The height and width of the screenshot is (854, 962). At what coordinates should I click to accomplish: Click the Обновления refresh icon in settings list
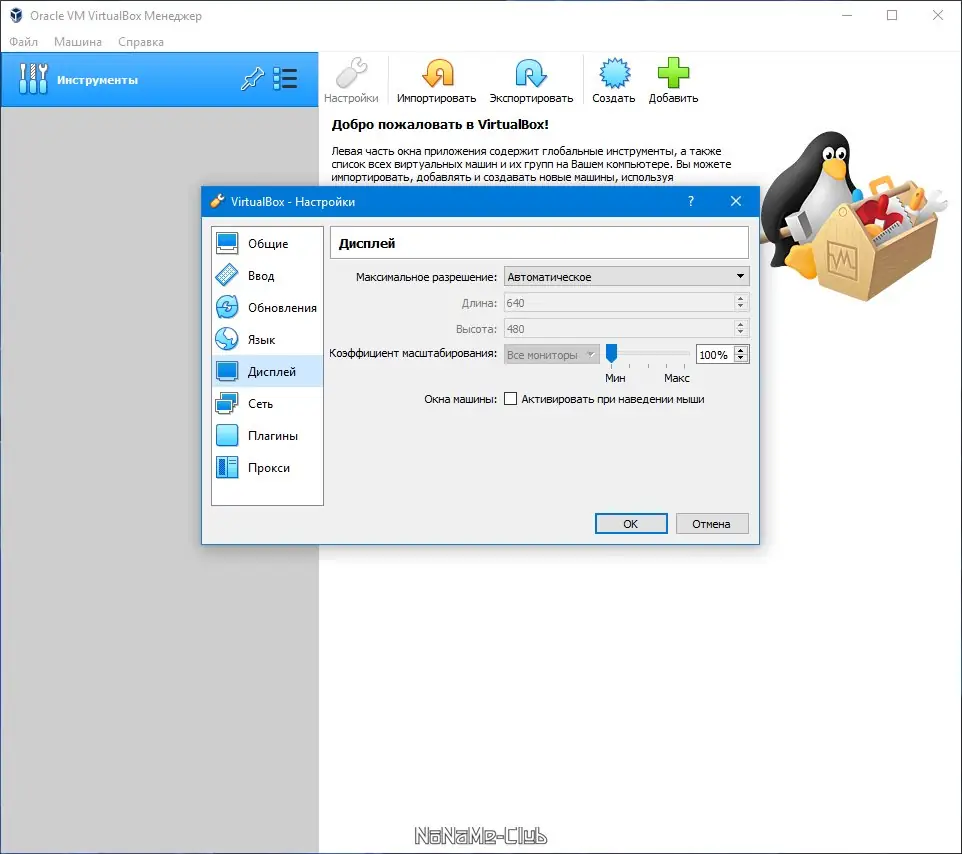point(227,307)
